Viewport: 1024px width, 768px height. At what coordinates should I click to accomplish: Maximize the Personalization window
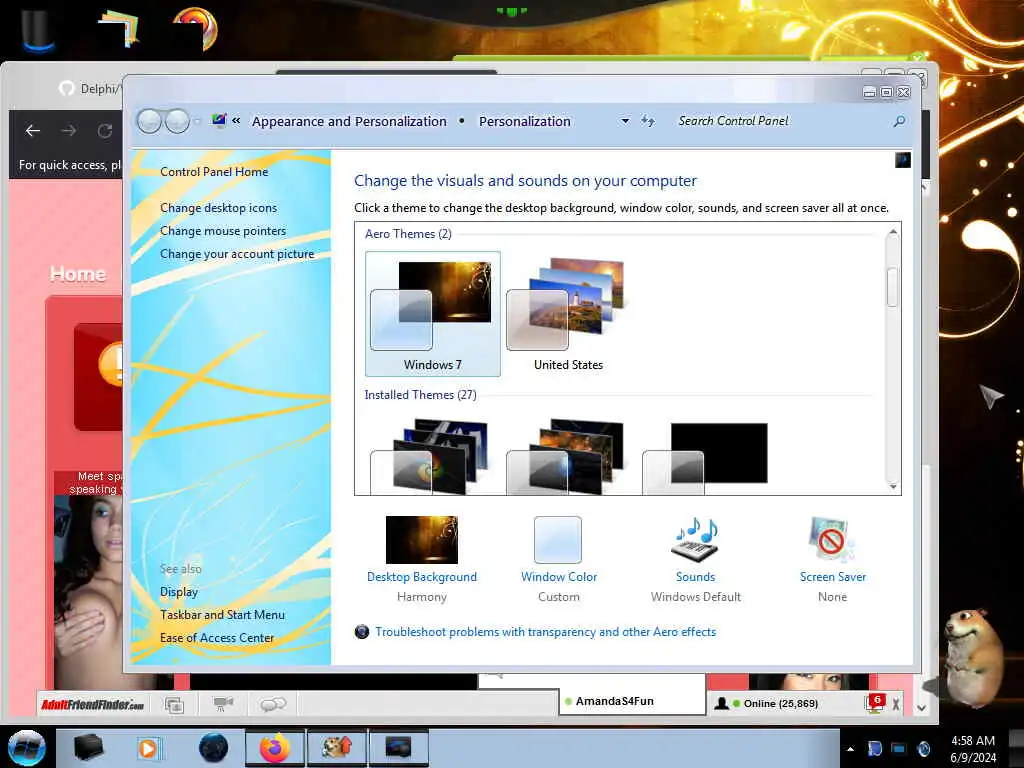coord(886,93)
